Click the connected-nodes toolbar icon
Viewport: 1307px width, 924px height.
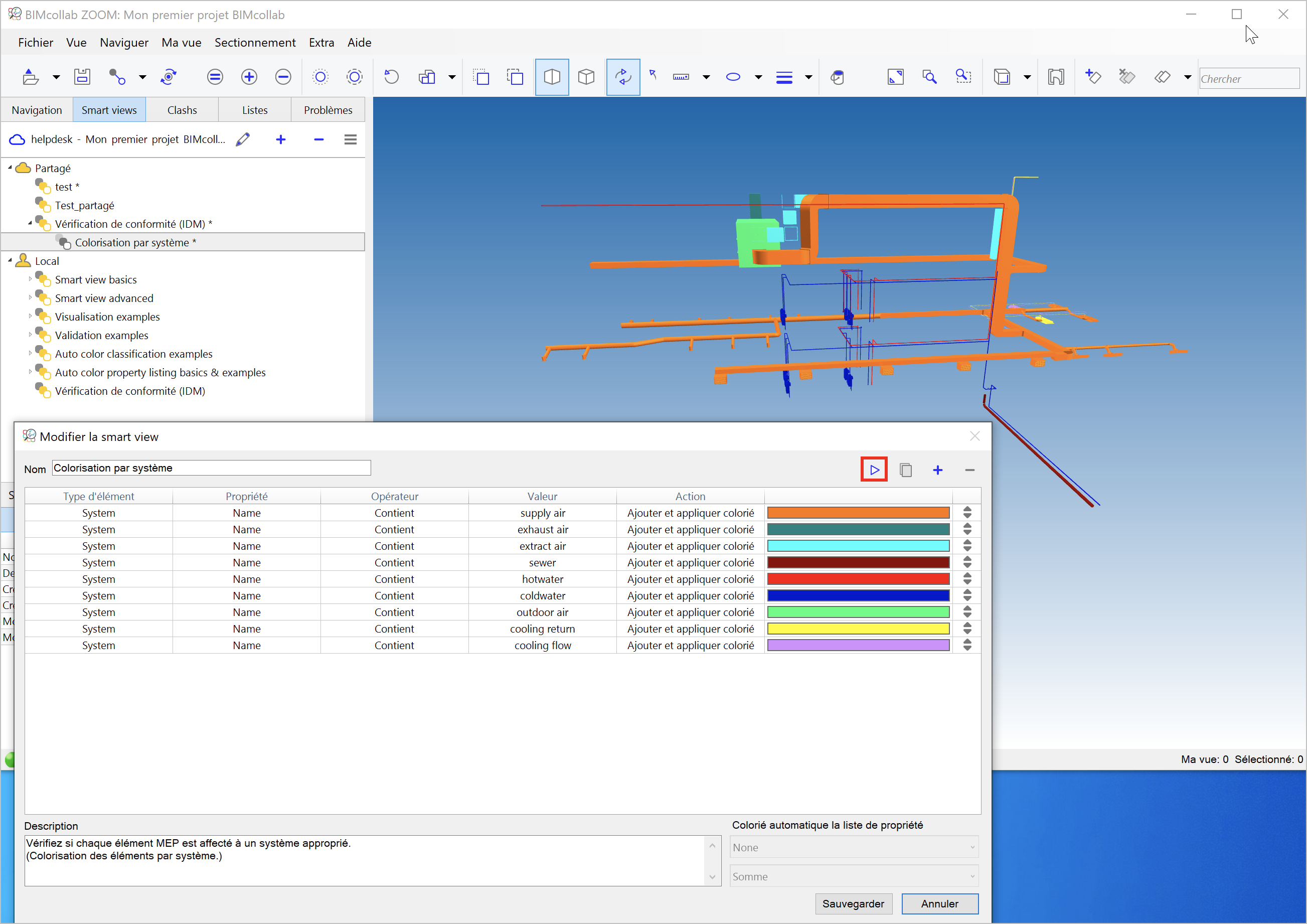click(117, 77)
